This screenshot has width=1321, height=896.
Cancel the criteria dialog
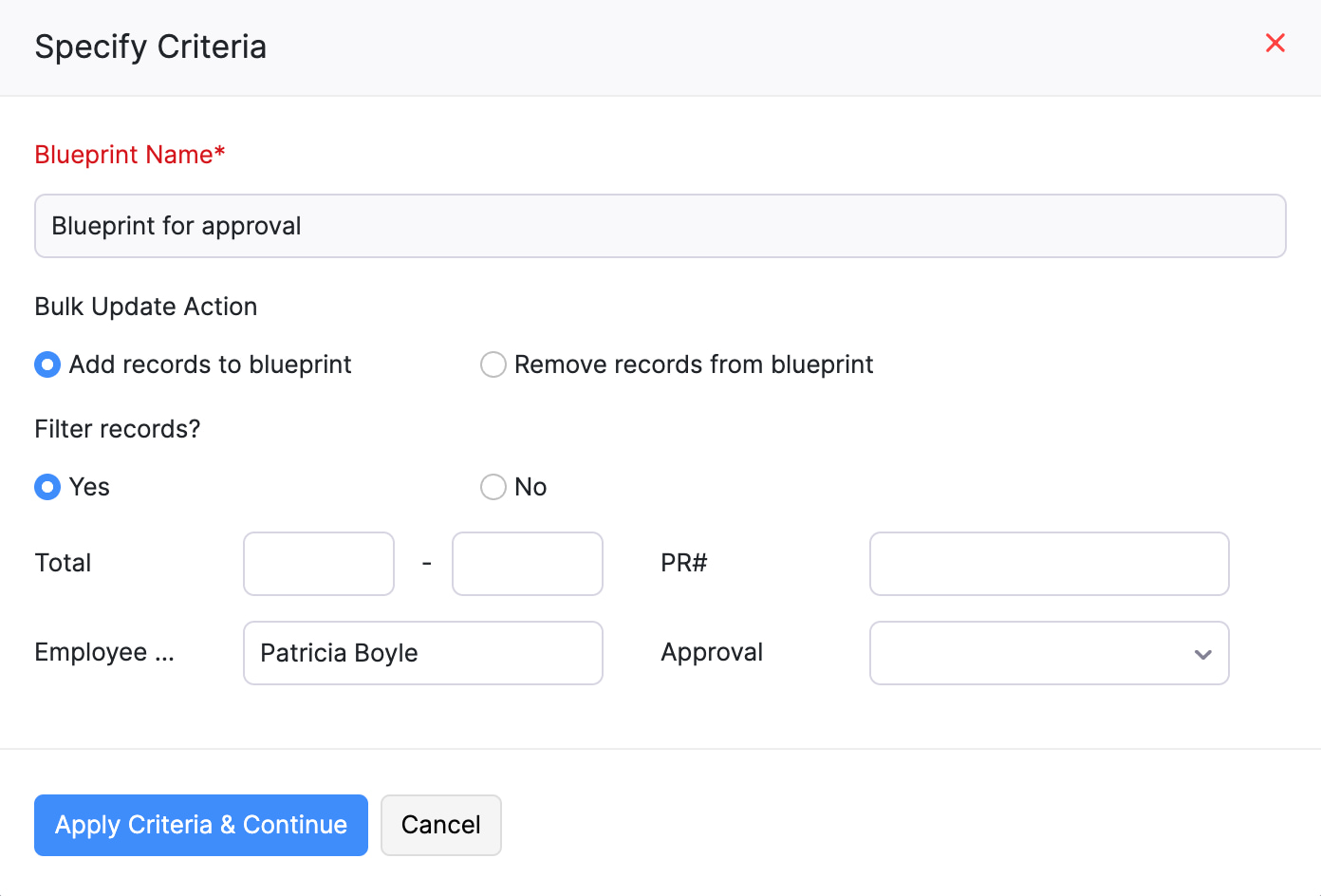[x=440, y=825]
